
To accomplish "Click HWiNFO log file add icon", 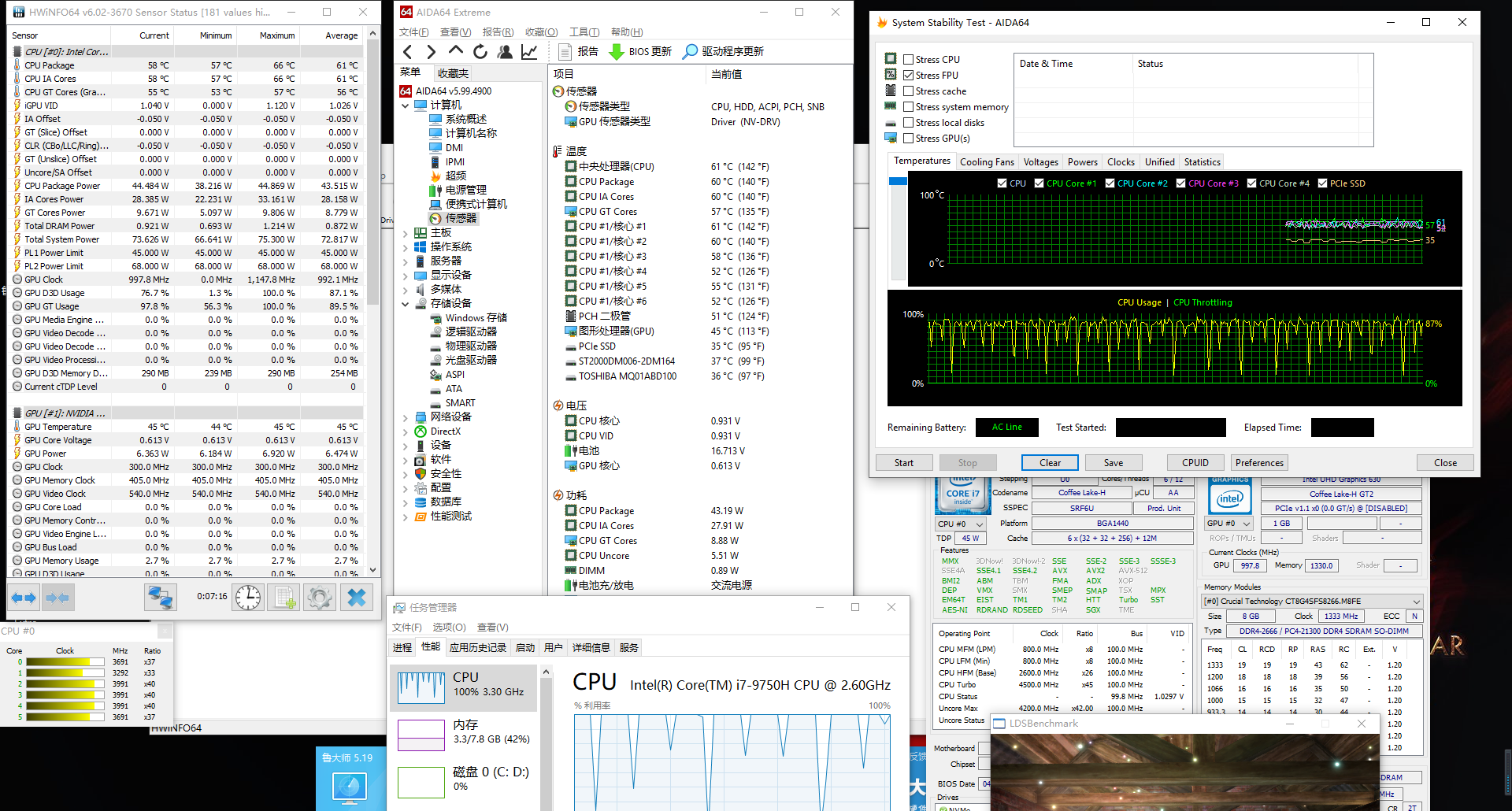I will coord(283,598).
